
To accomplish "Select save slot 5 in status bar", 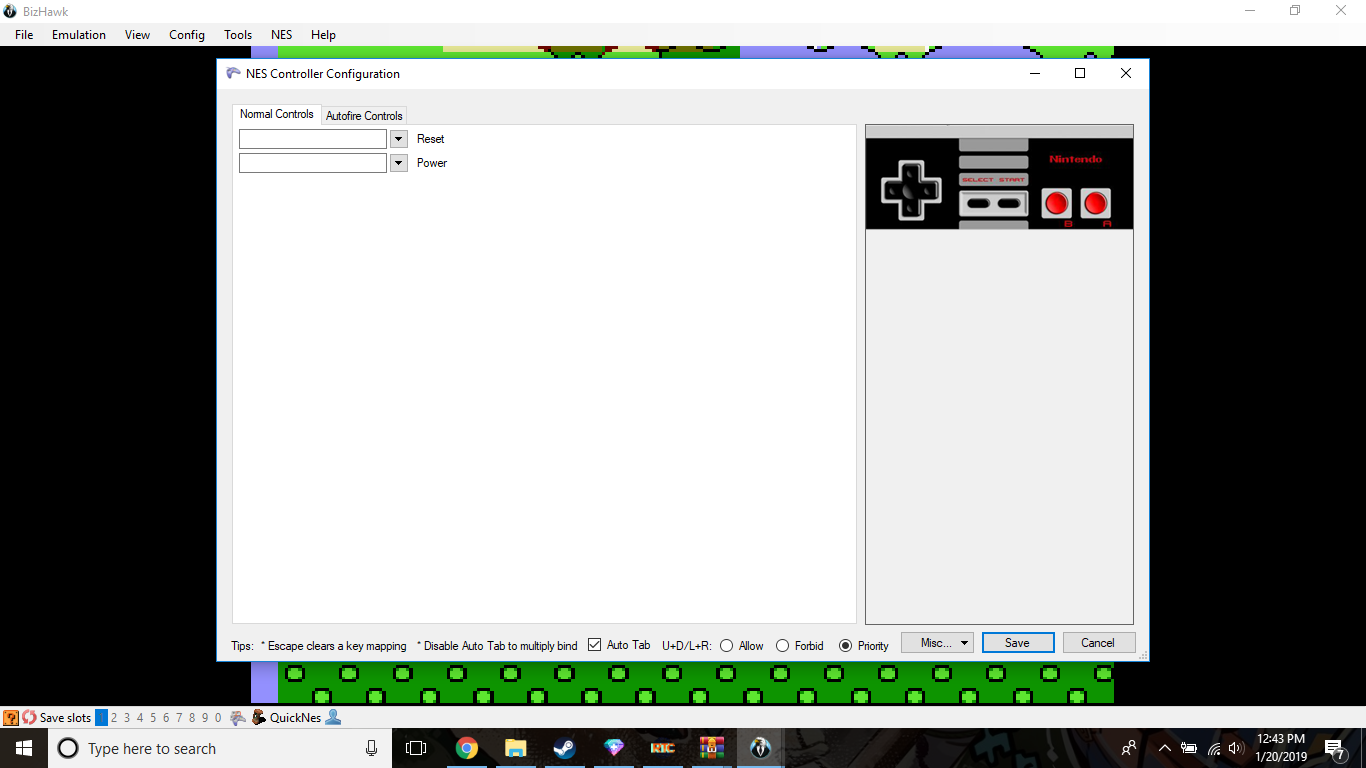I will [x=152, y=717].
